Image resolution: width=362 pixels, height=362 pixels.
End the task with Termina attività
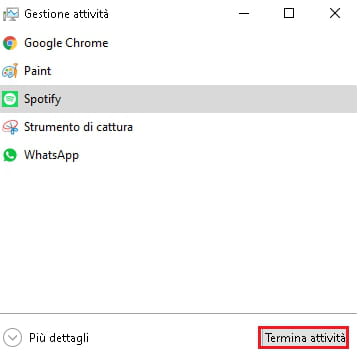[x=304, y=338]
